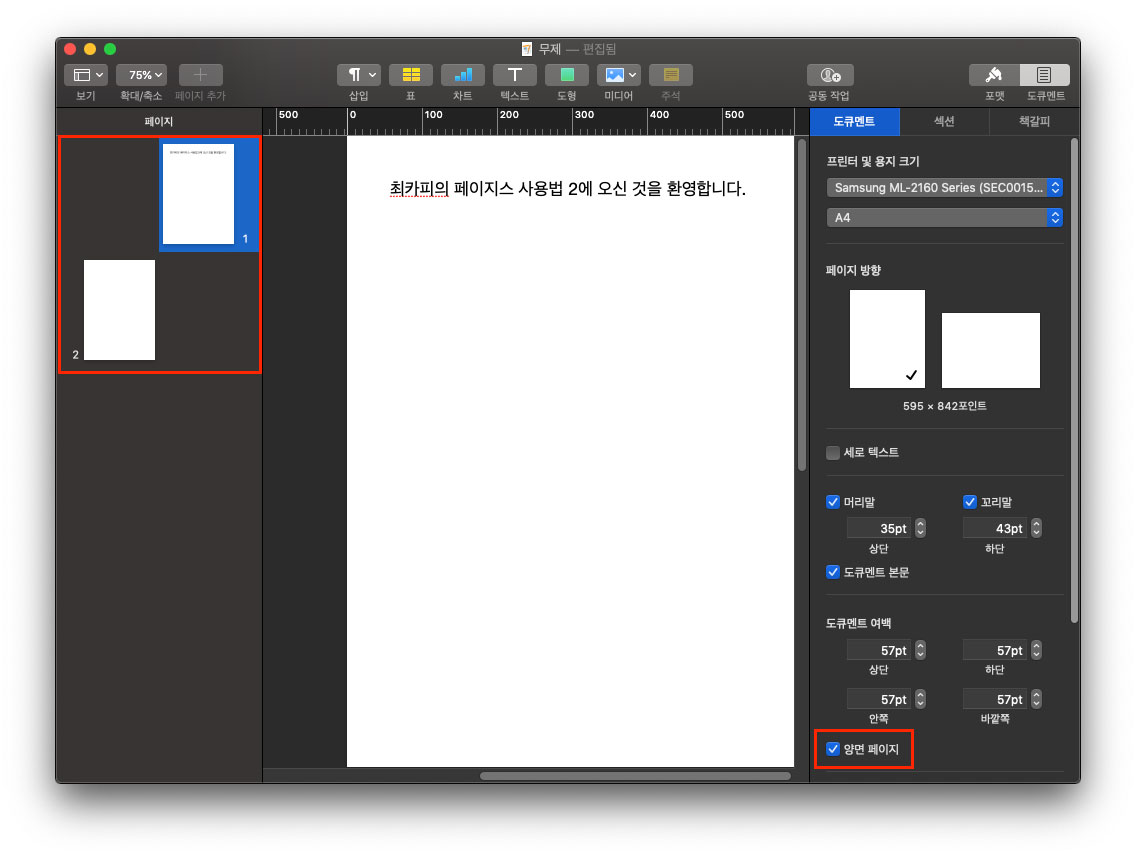Open the A4 paper size dropdown
Viewport: 1136px width, 857px height.
click(944, 217)
